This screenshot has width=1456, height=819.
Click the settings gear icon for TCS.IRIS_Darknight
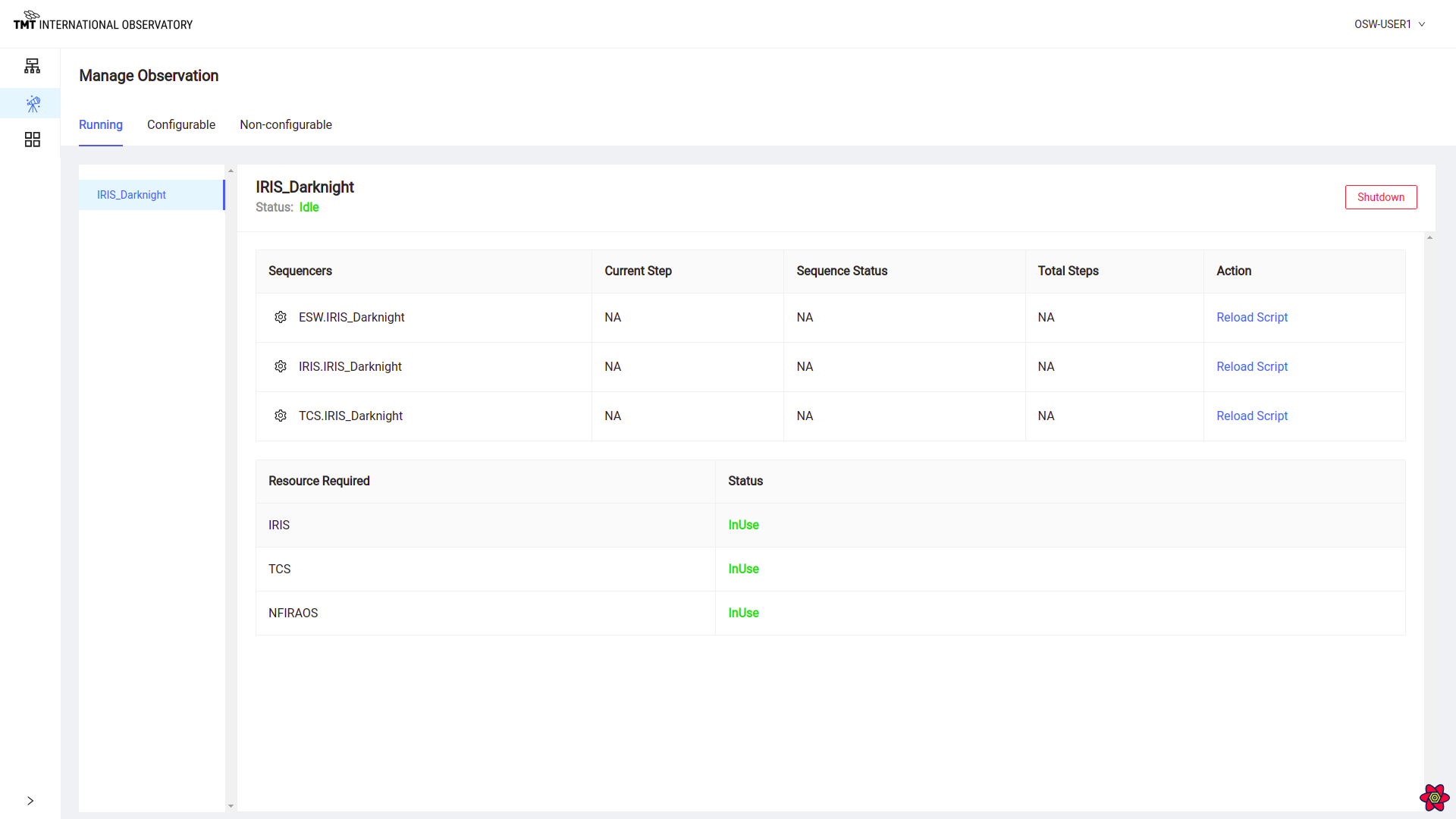[281, 415]
